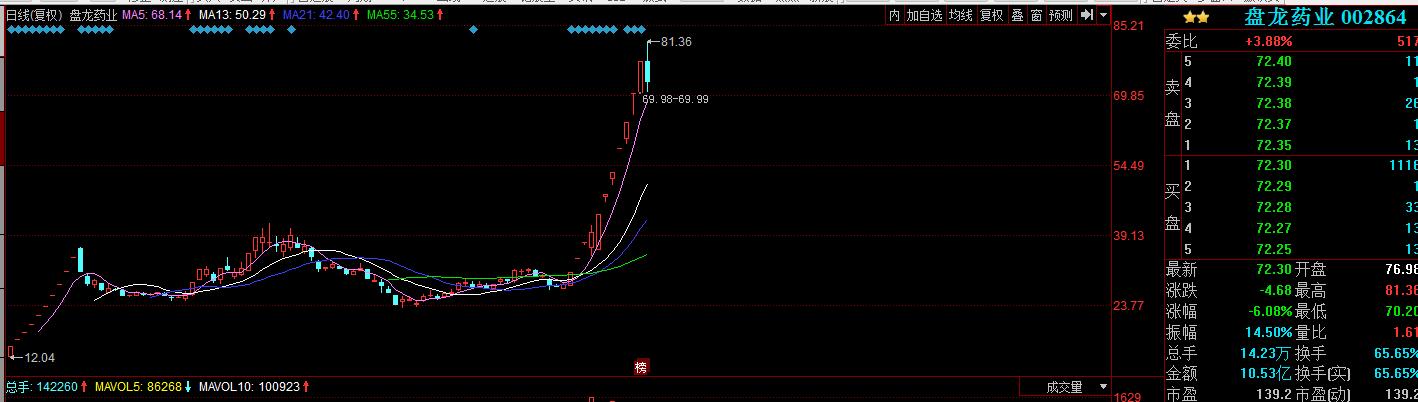This screenshot has width=1418, height=402.
Task: Select sell level 2 price 72.37
Action: tap(1273, 124)
